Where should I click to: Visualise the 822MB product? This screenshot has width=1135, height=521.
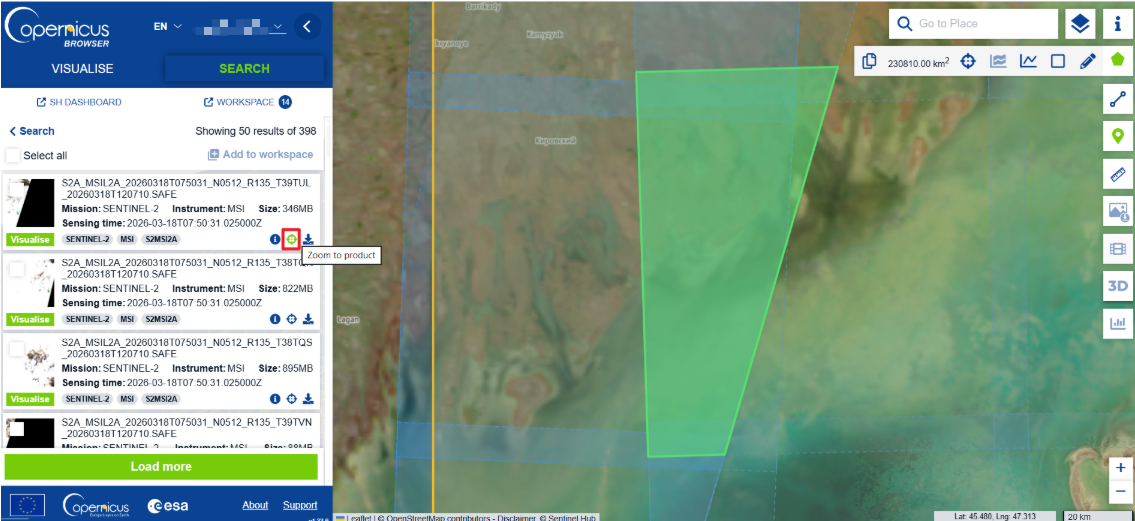(x=30, y=319)
